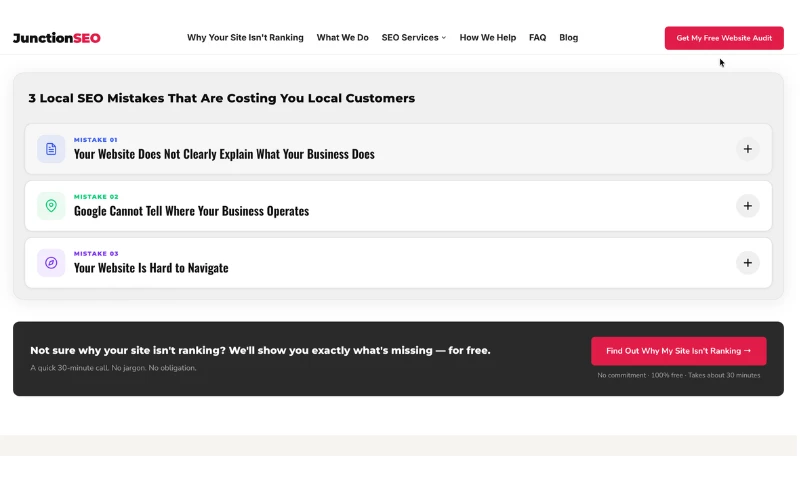Go to the What We Do section
Image resolution: width=800 pixels, height=480 pixels.
pos(342,38)
